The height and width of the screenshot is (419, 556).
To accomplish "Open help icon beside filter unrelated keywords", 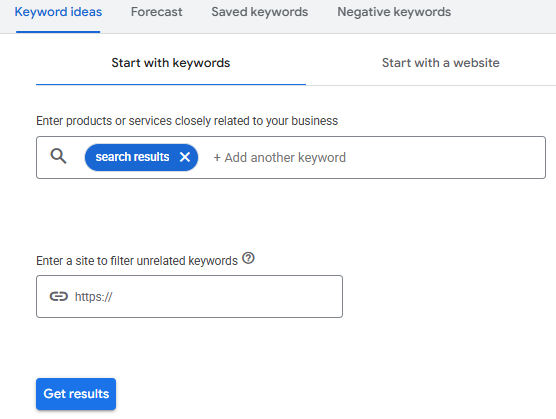I will point(248,258).
